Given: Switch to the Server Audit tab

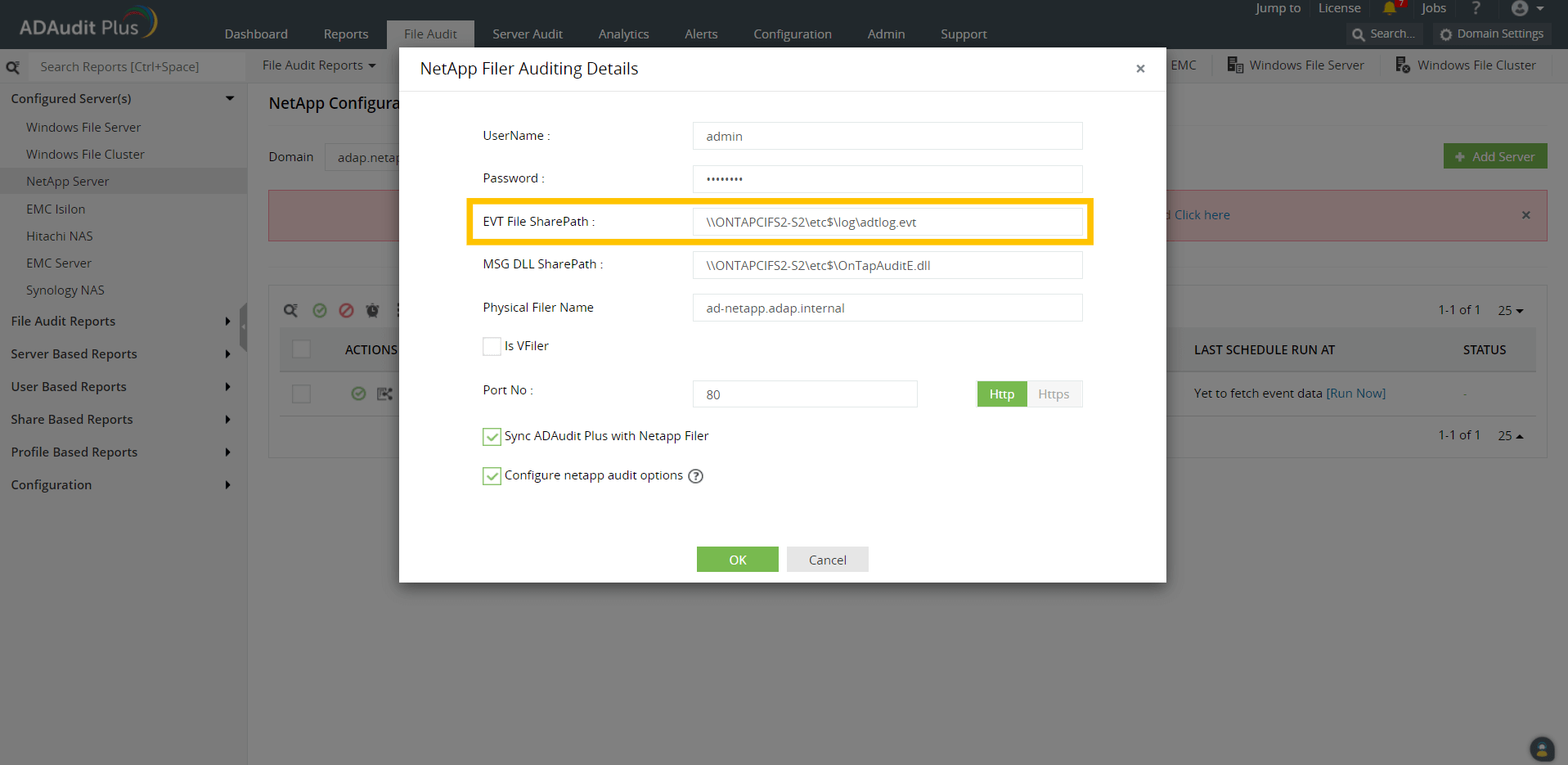Looking at the screenshot, I should (527, 34).
